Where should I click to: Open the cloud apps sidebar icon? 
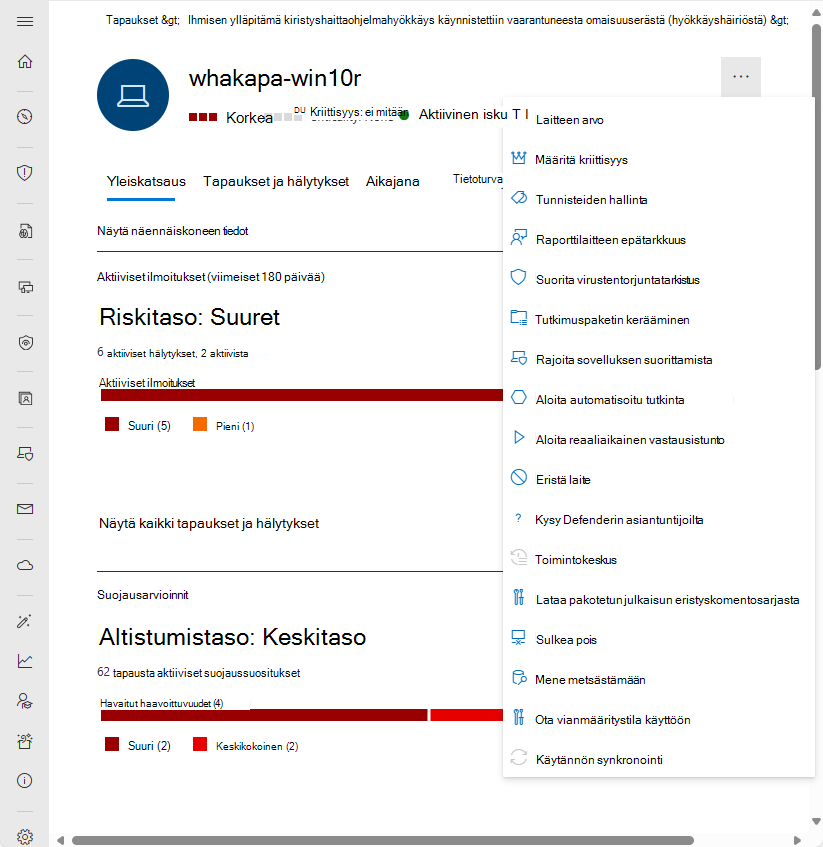(x=26, y=564)
